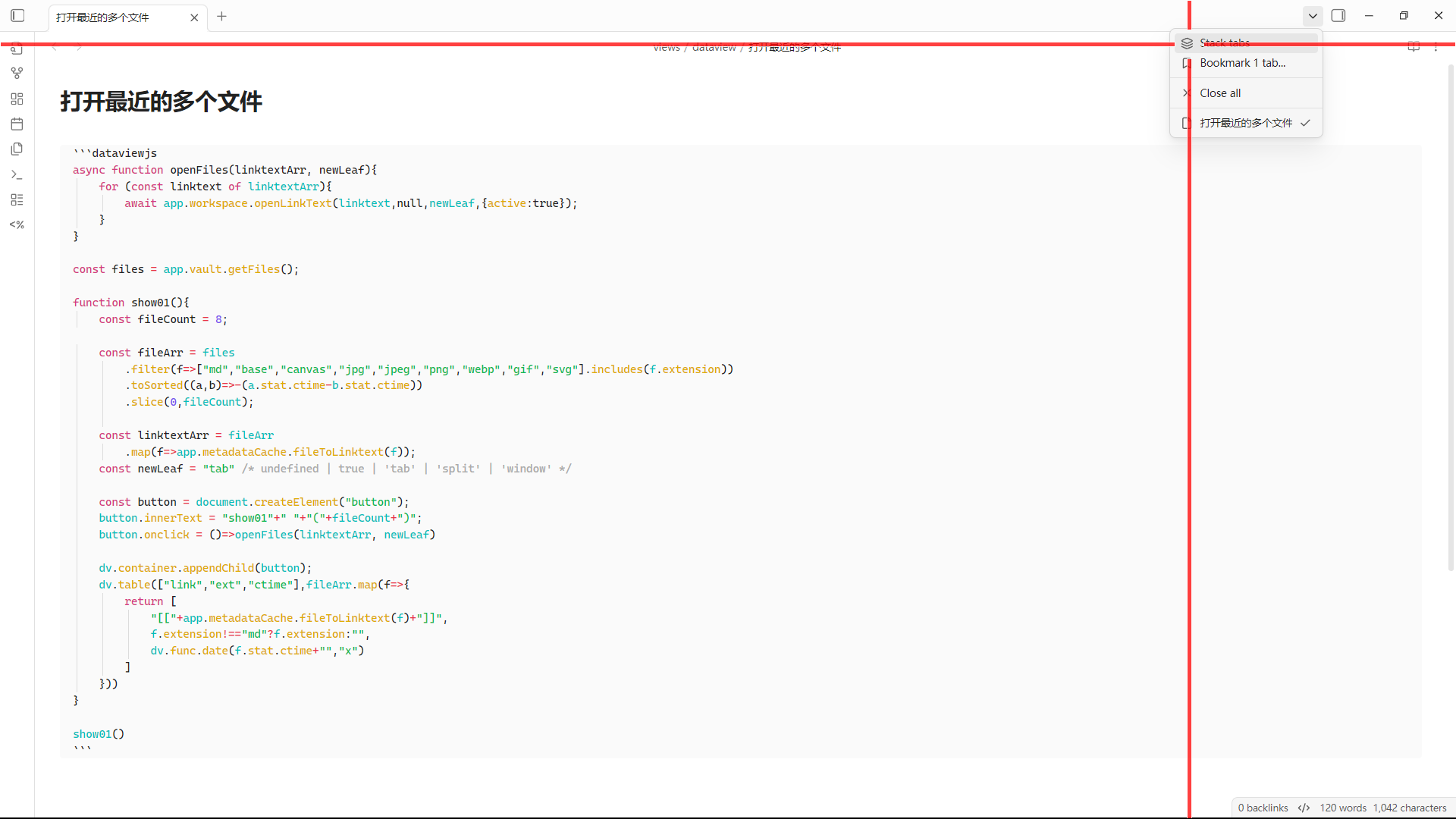Viewport: 1456px width, 819px height.
Task: Click 1,042 characters status entry
Action: click(x=1410, y=808)
